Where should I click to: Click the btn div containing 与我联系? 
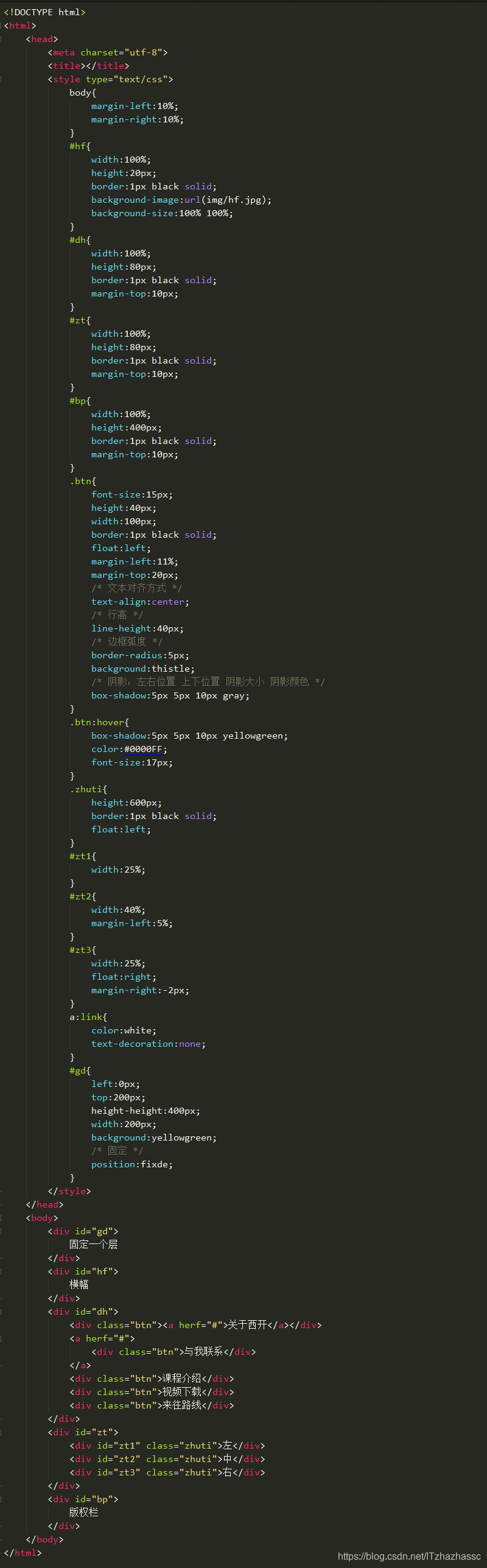tap(173, 1352)
